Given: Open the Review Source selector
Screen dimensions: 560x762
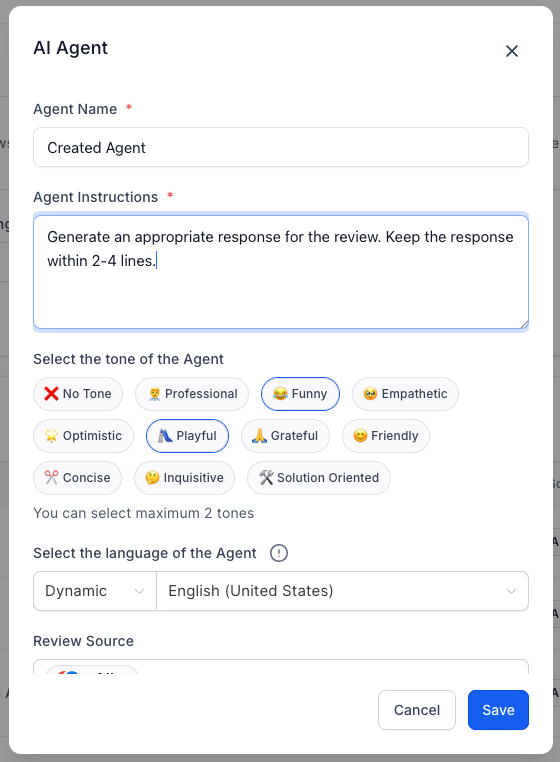Looking at the screenshot, I should pyautogui.click(x=281, y=666).
